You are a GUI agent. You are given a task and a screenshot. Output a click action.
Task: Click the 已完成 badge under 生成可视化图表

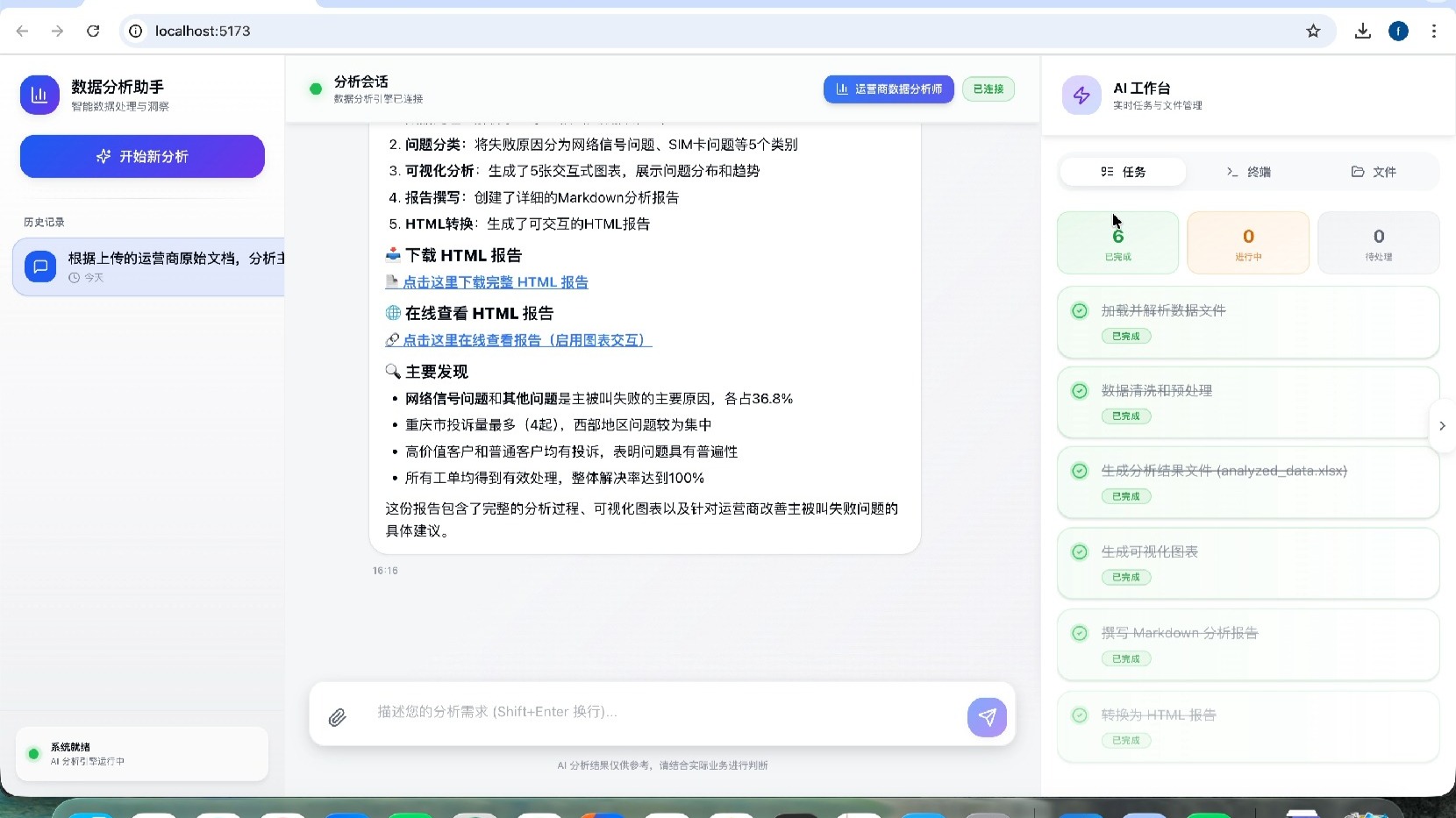click(1126, 577)
